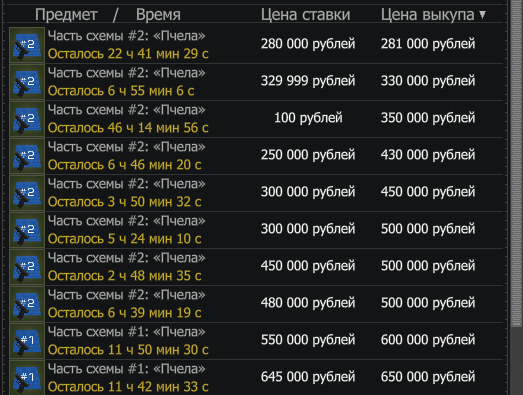Image resolution: width=523 pixels, height=395 pixels.
Task: Click 329 999 рублей bid price
Action: (x=308, y=81)
